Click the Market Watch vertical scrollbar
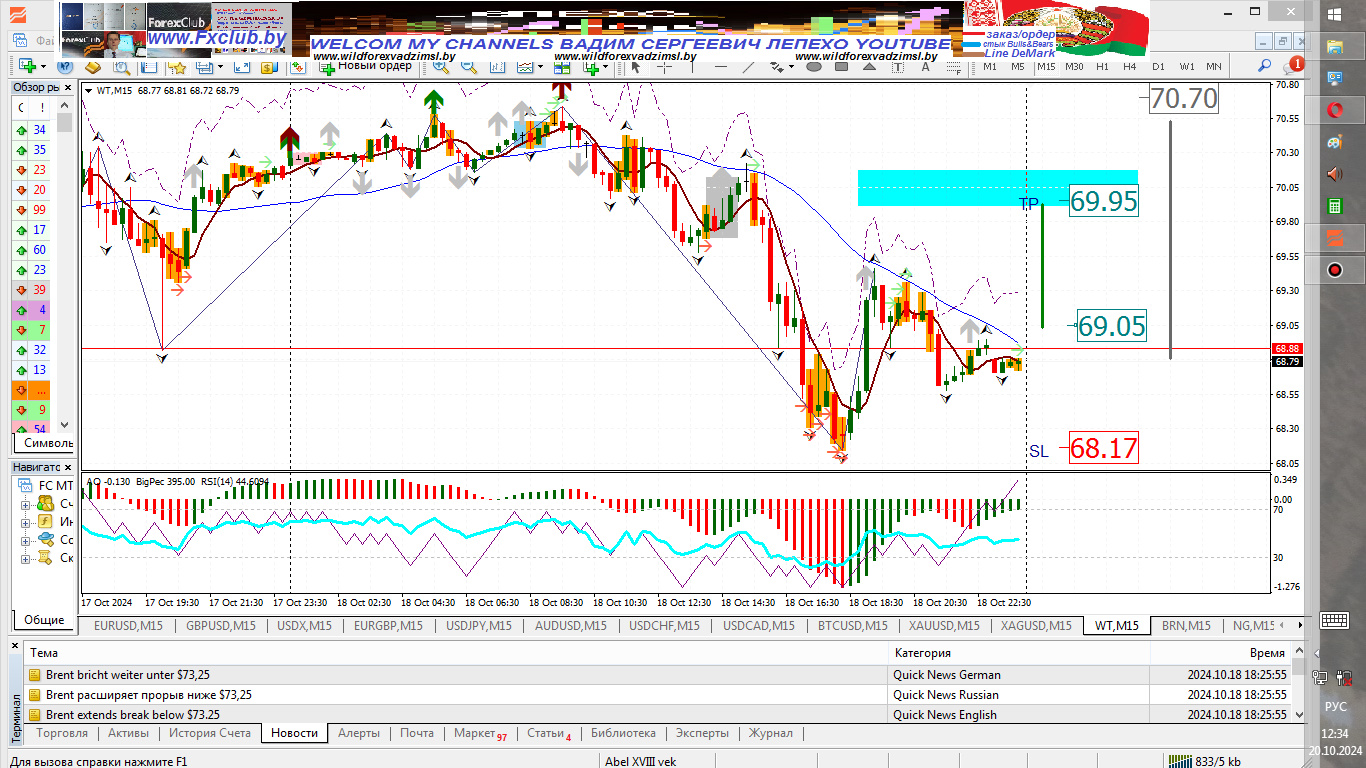The height and width of the screenshot is (768, 1366). pyautogui.click(x=65, y=265)
